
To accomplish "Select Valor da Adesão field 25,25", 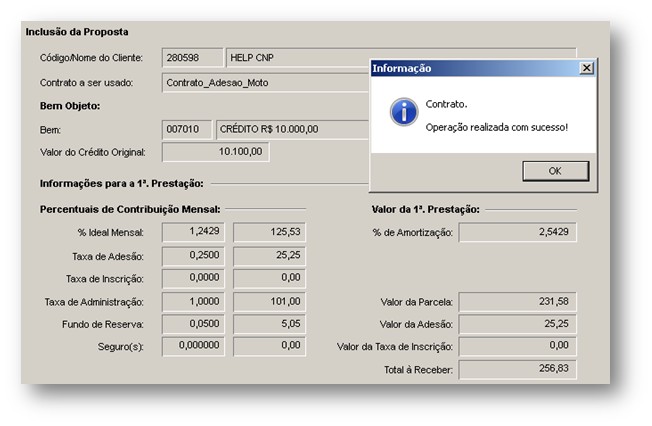I will [518, 324].
